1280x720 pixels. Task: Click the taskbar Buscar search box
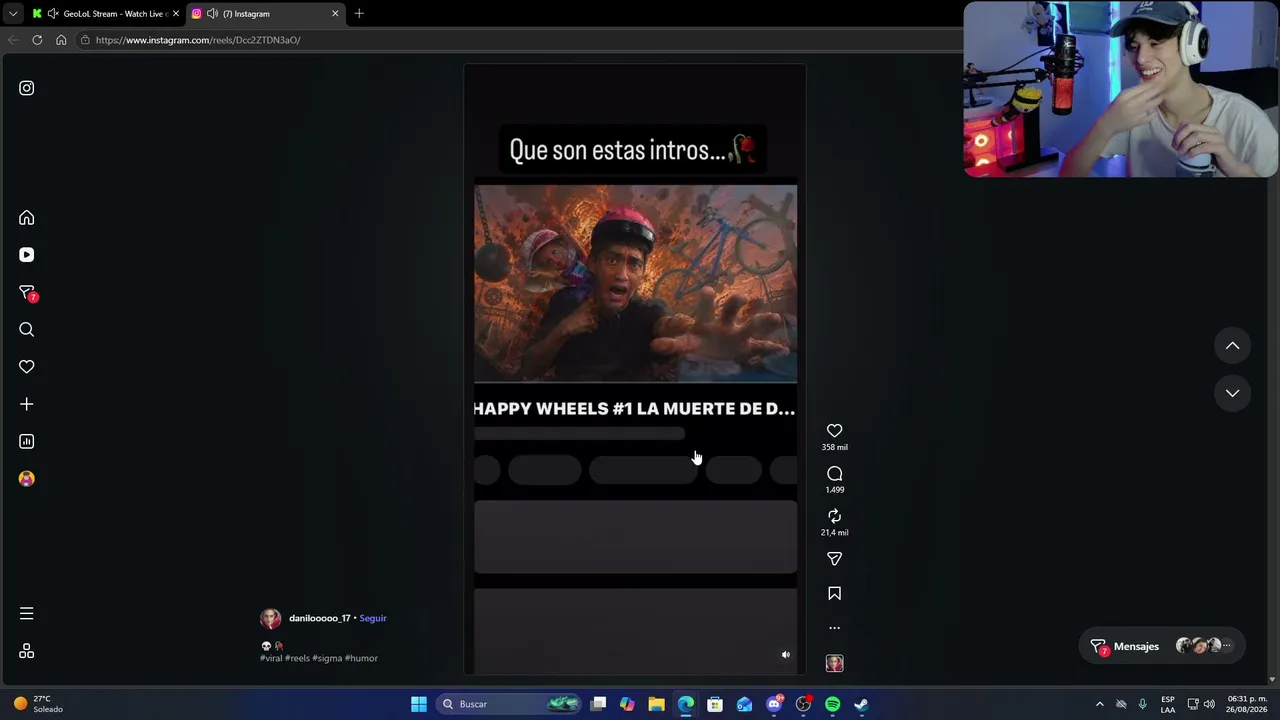[x=510, y=704]
